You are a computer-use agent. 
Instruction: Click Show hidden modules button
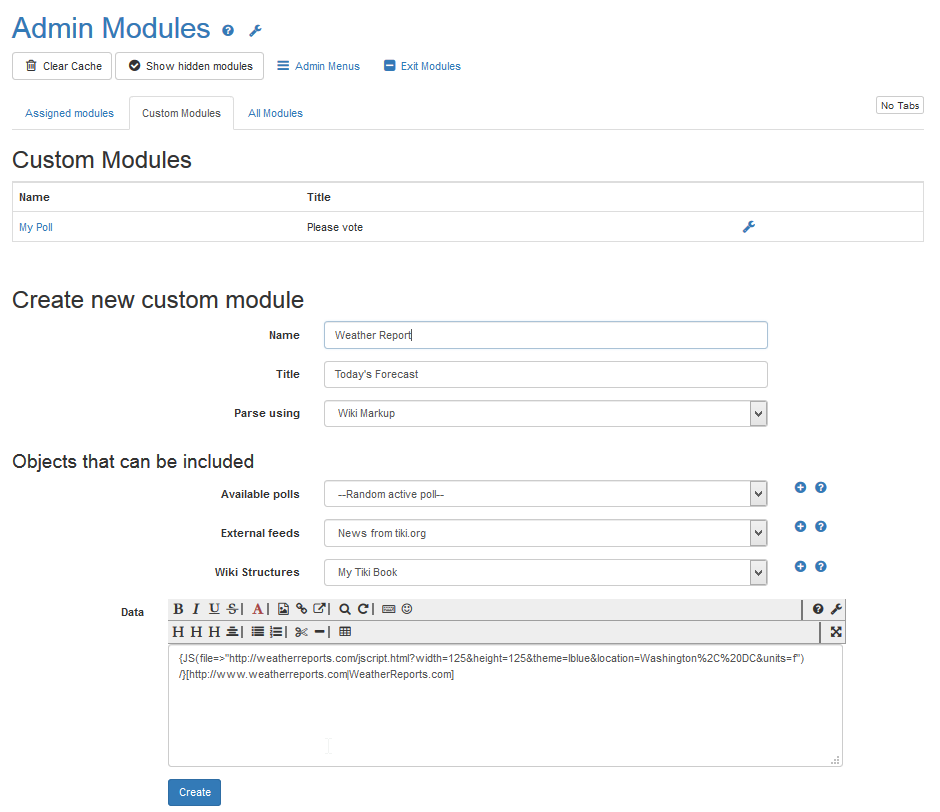point(190,66)
